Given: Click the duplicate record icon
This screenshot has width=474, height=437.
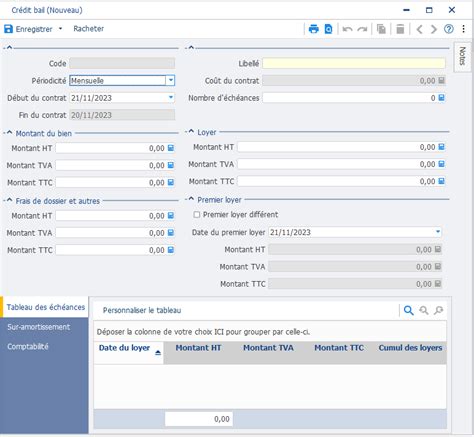Looking at the screenshot, I should coord(381,29).
